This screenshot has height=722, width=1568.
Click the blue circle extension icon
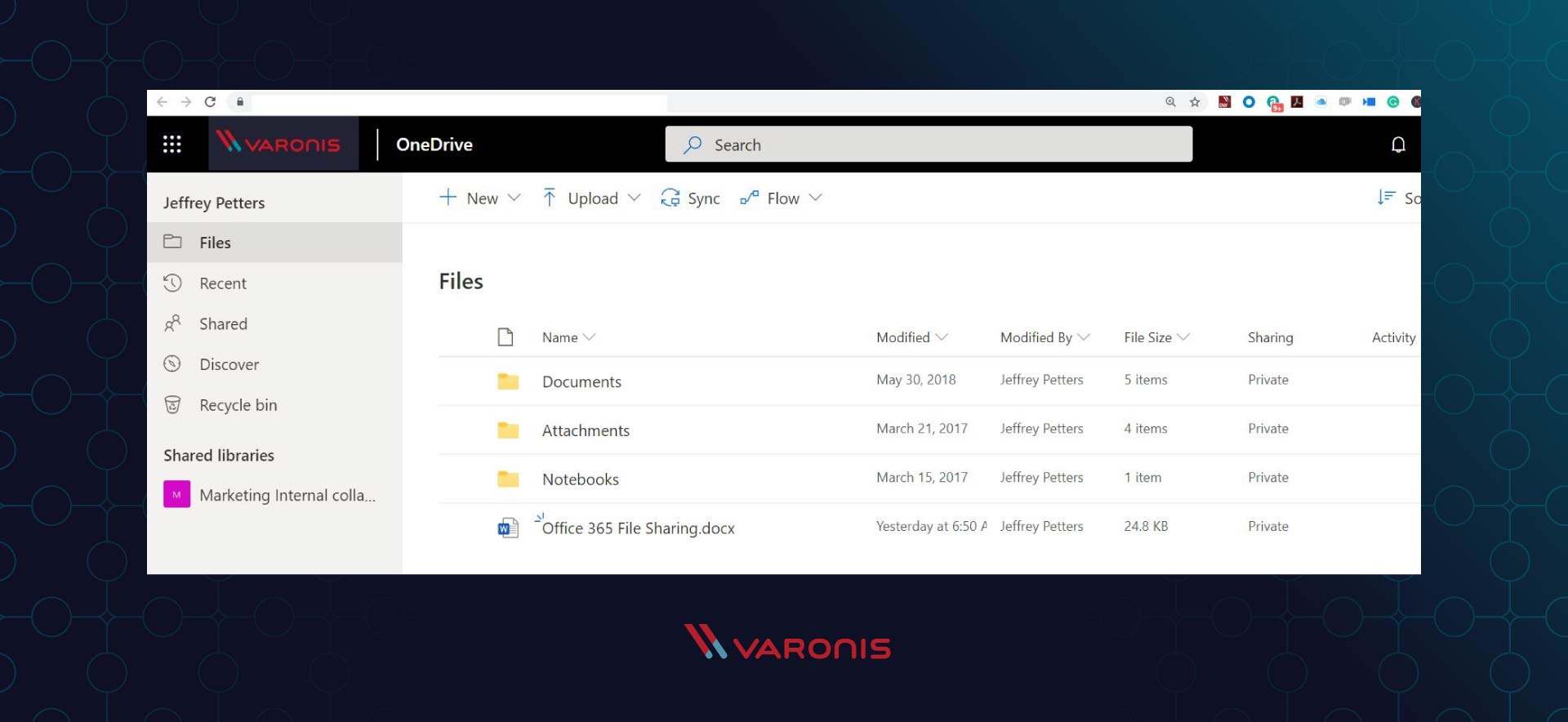click(x=1249, y=102)
